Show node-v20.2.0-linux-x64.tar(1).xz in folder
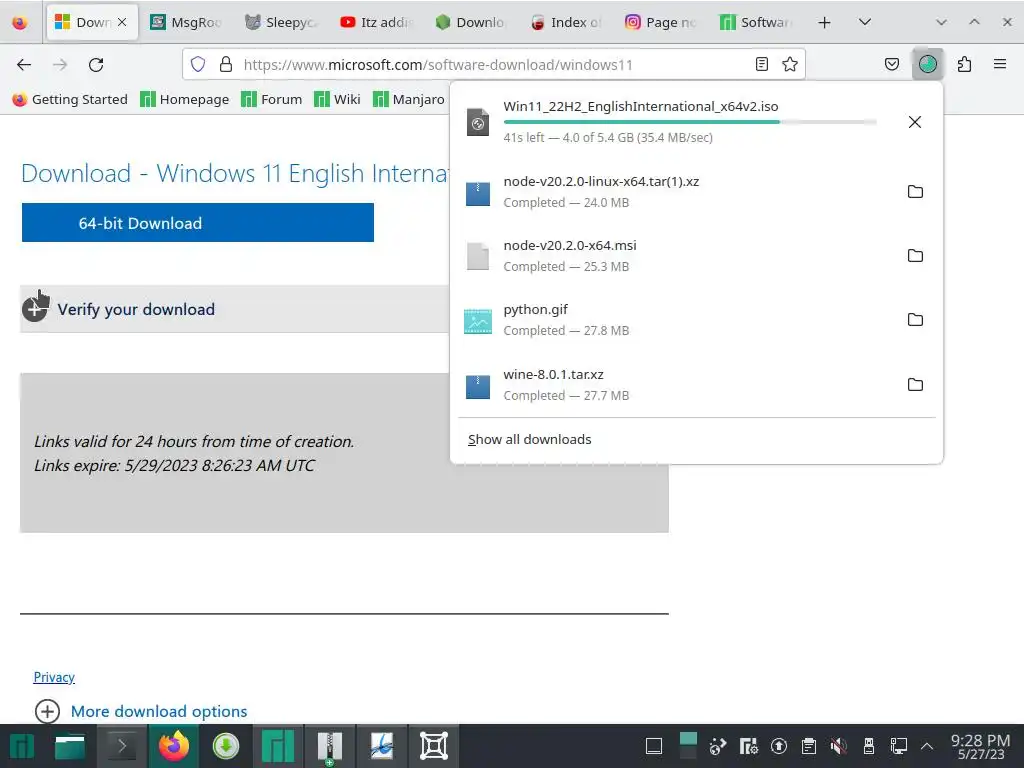 coord(916,191)
